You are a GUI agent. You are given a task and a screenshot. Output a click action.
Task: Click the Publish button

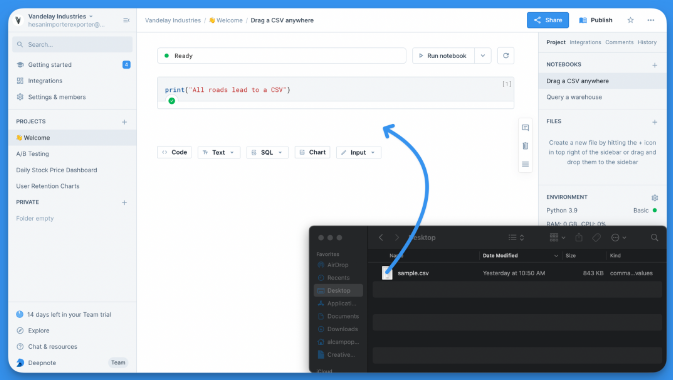point(596,20)
